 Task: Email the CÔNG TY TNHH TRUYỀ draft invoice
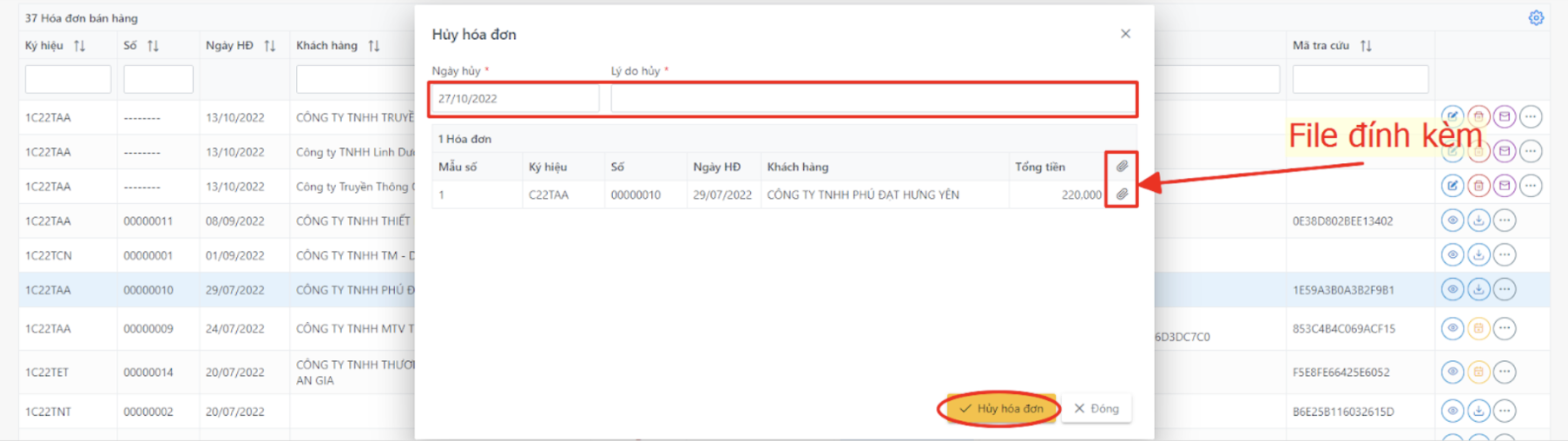point(1505,116)
